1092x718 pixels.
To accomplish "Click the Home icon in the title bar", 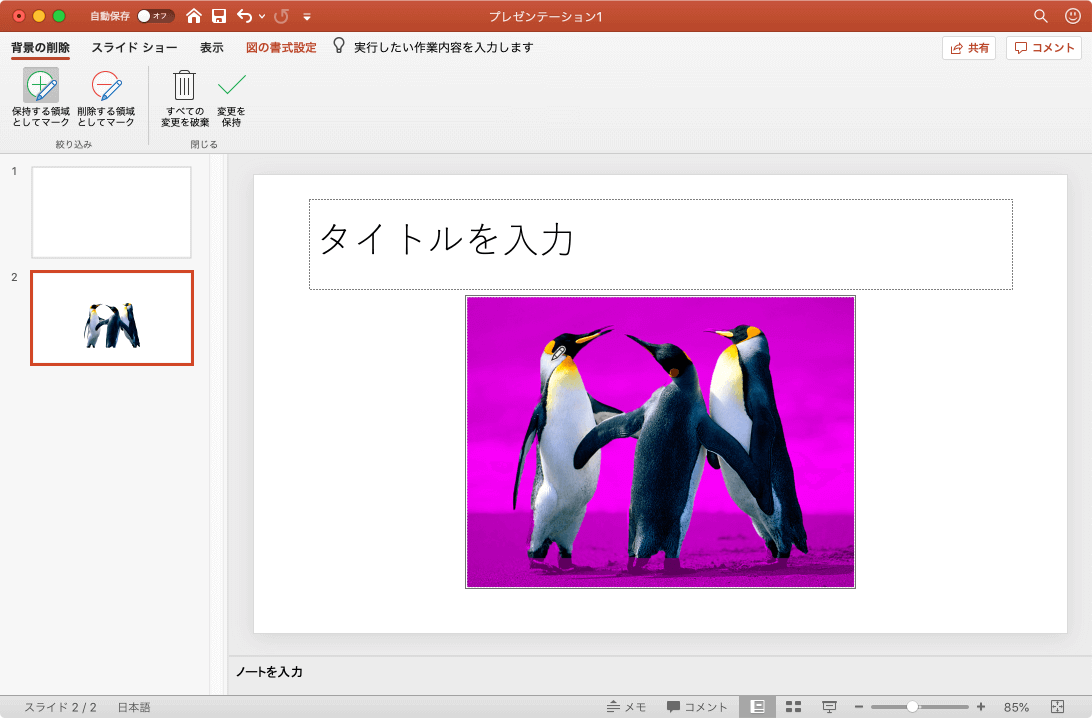I will tap(194, 16).
